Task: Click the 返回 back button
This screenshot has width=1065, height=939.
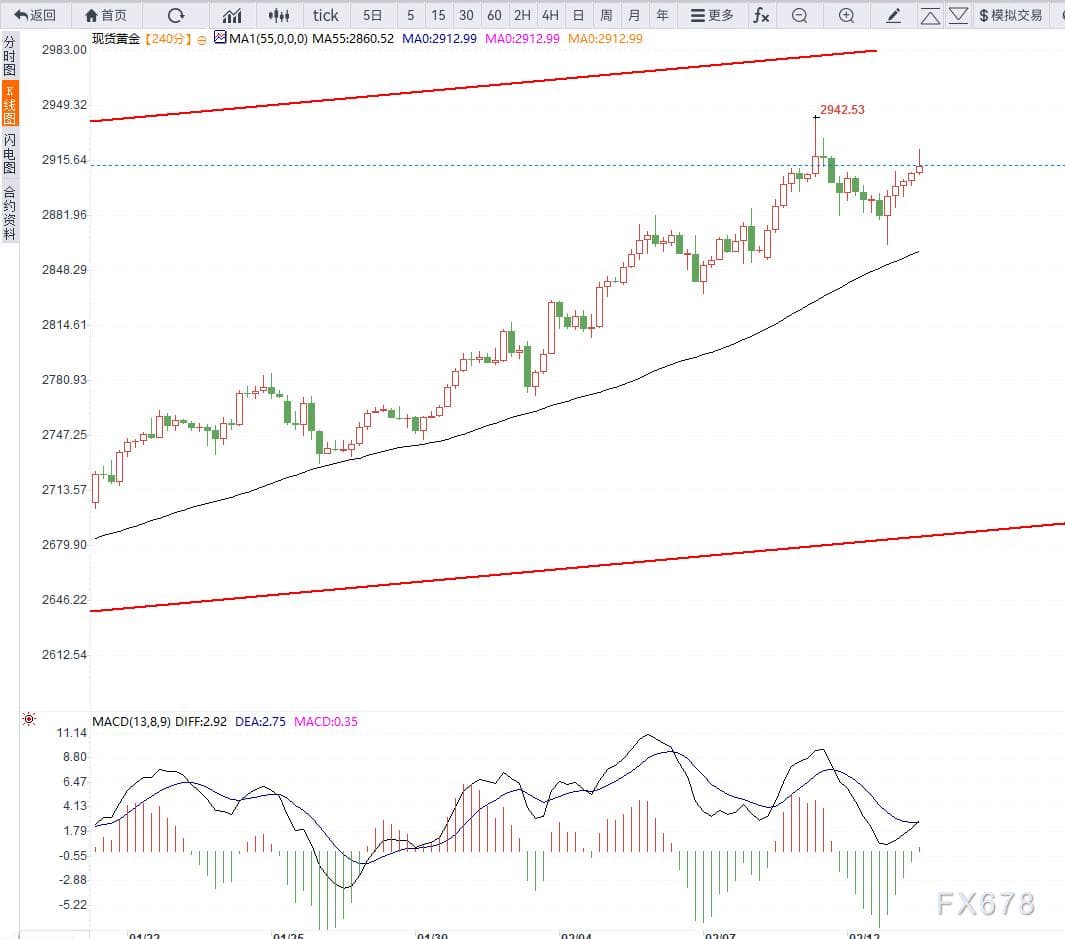Action: click(x=35, y=15)
